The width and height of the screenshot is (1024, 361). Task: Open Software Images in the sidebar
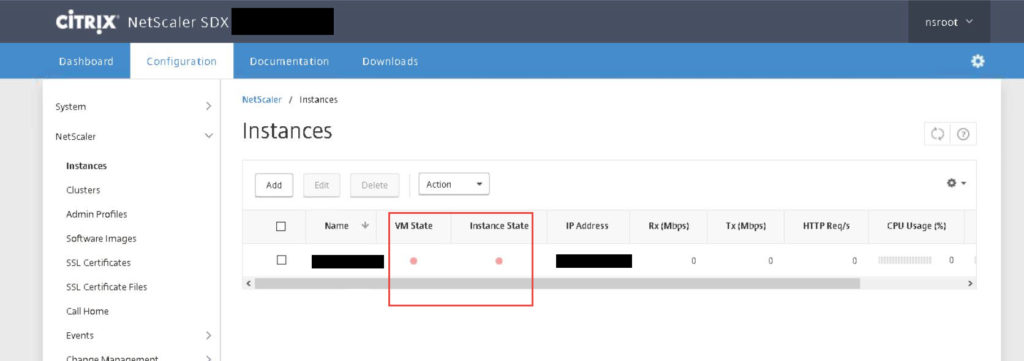click(101, 239)
